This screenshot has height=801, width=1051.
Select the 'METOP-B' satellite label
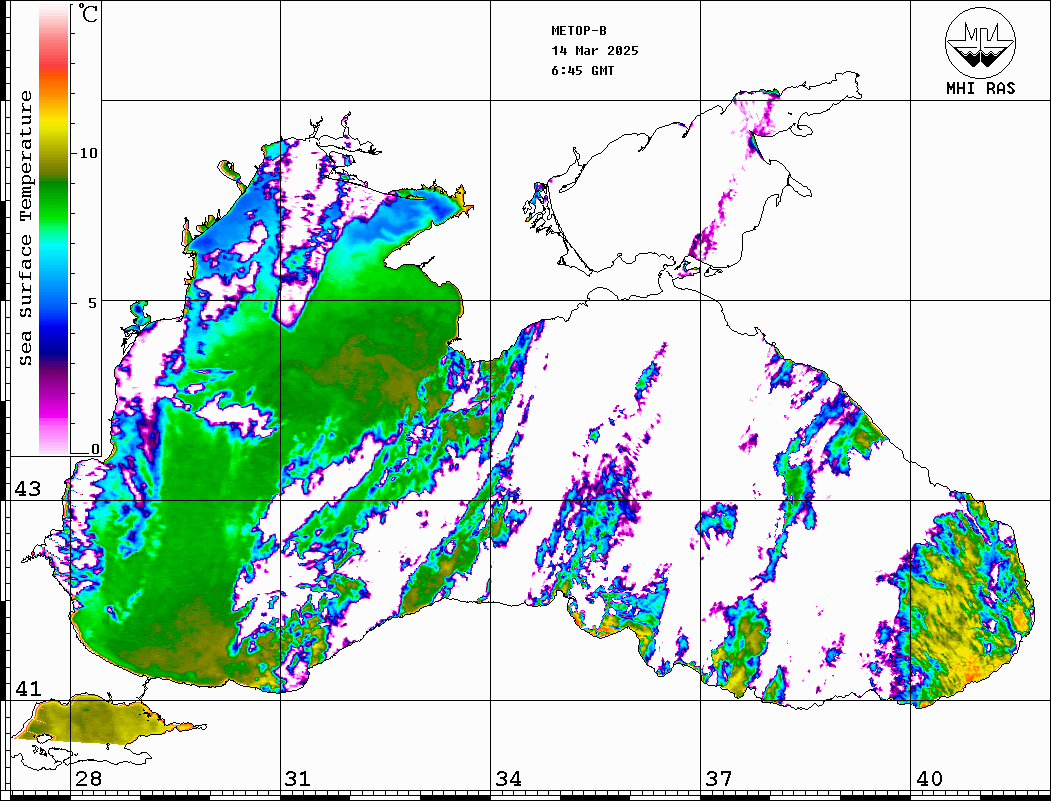coord(578,30)
